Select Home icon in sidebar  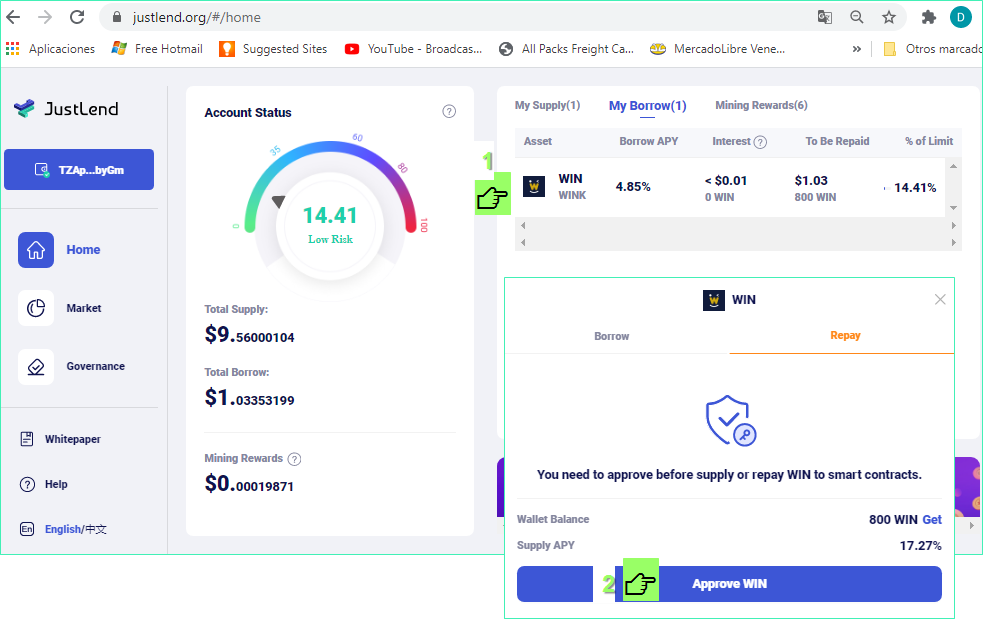[36, 250]
